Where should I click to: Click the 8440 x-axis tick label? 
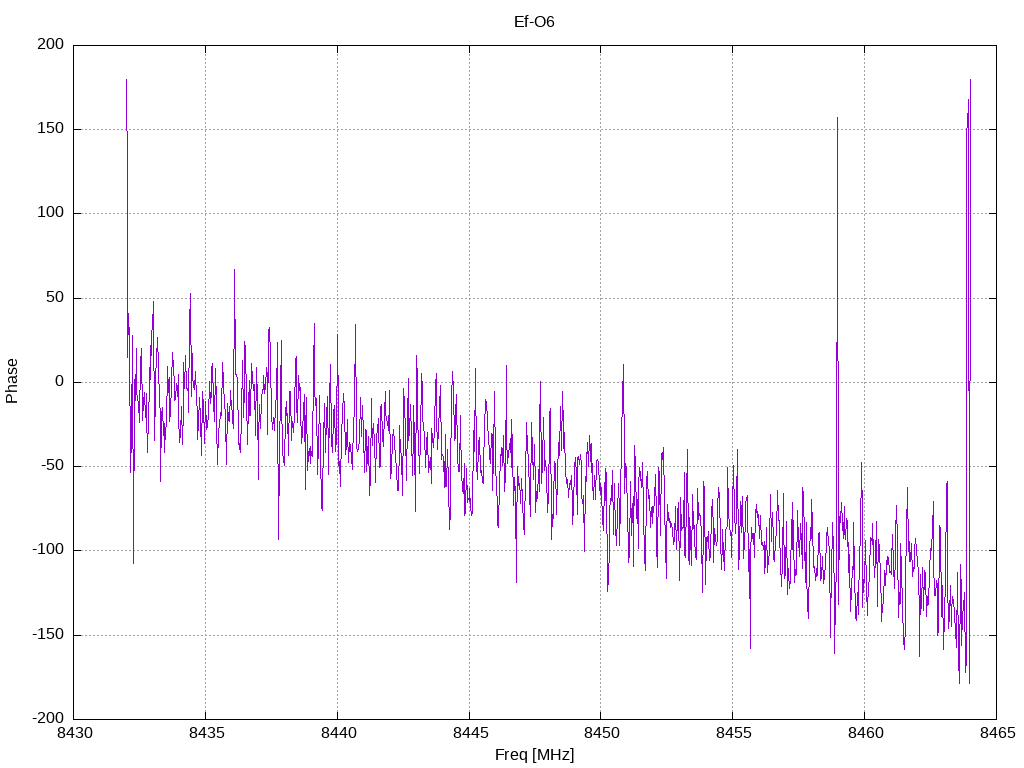coord(338,733)
